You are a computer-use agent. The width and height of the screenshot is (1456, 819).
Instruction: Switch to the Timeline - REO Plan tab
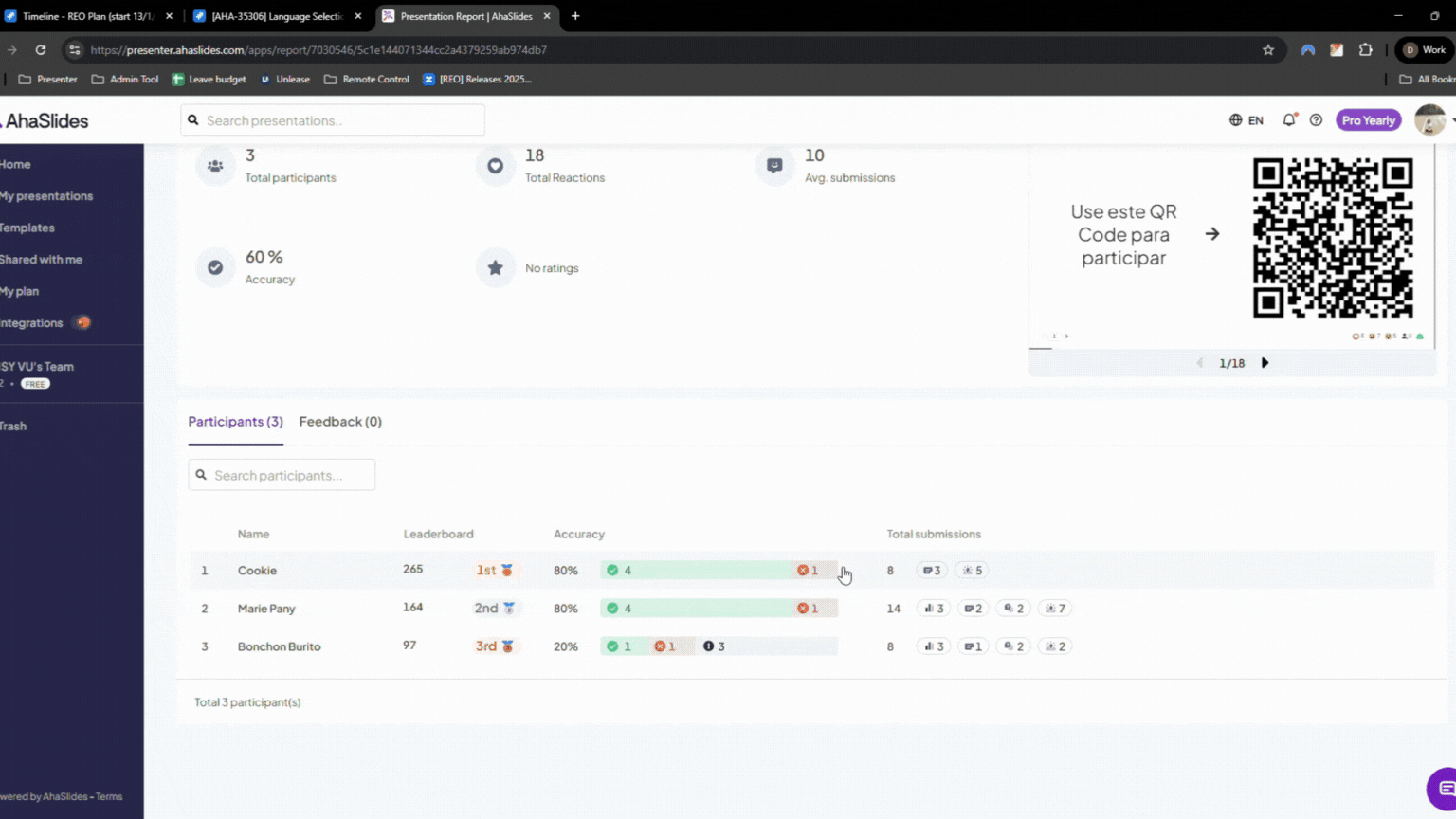(x=88, y=16)
